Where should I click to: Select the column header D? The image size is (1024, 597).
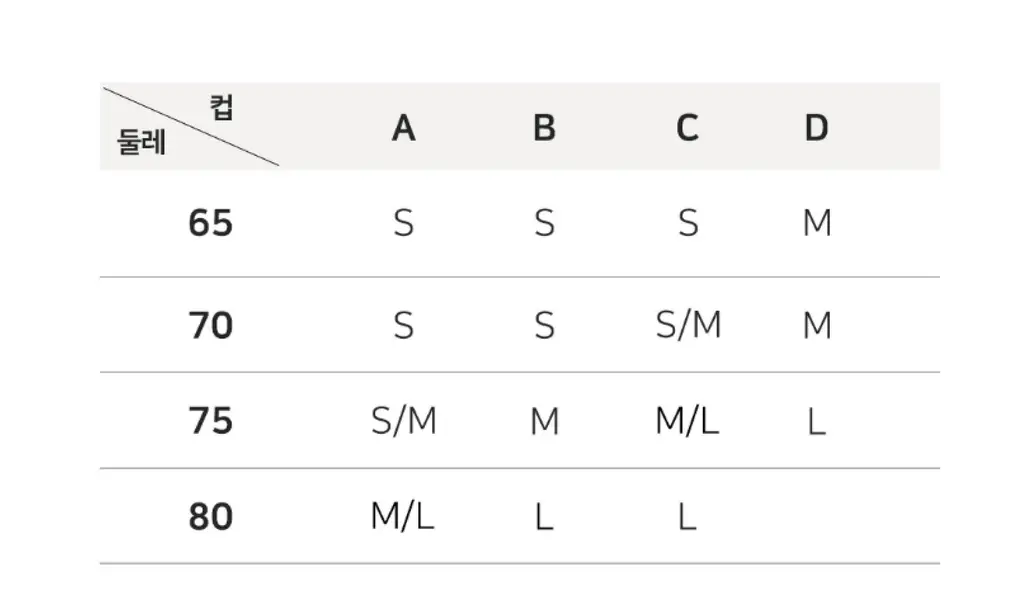pos(816,128)
